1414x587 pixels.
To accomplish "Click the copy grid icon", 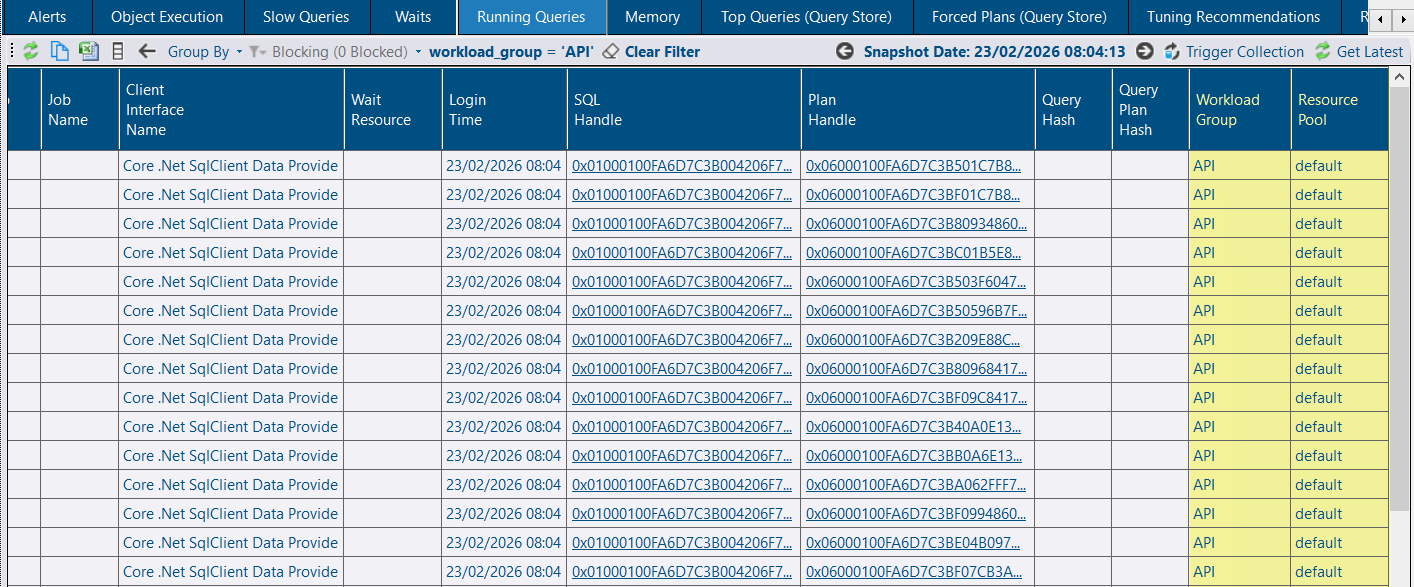I will click(60, 51).
